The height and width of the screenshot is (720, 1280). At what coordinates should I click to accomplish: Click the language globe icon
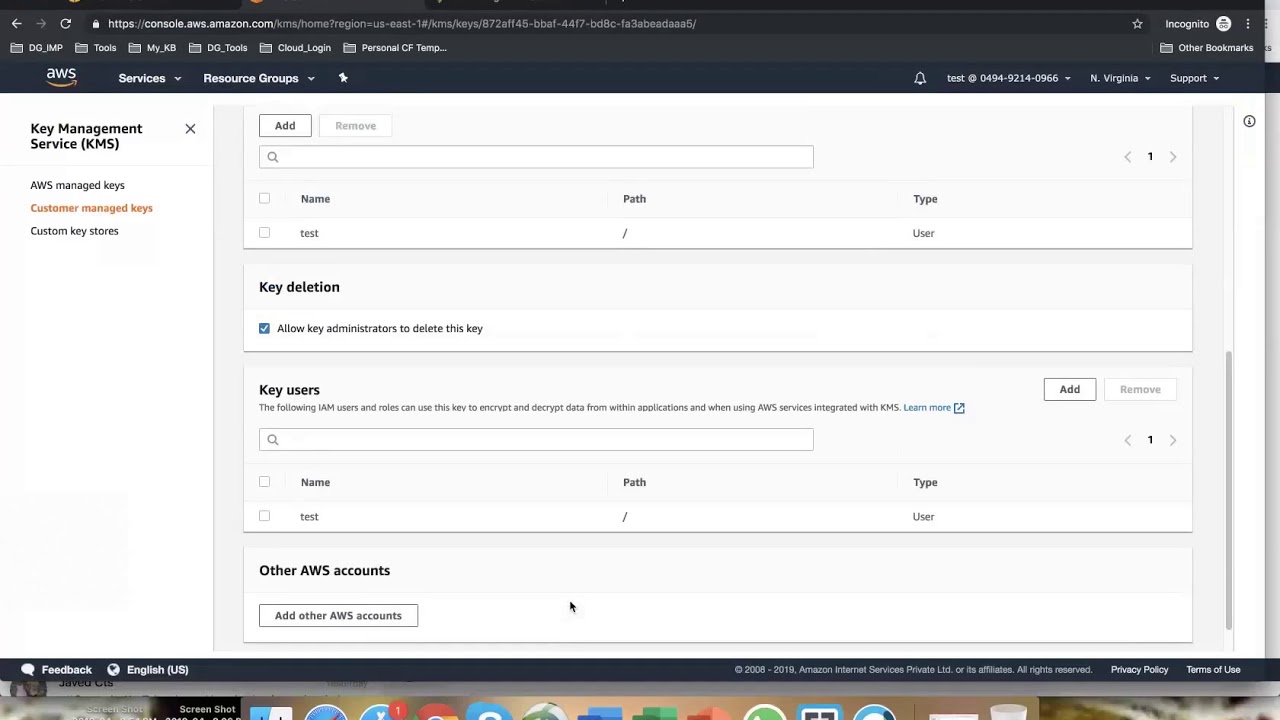click(x=113, y=670)
